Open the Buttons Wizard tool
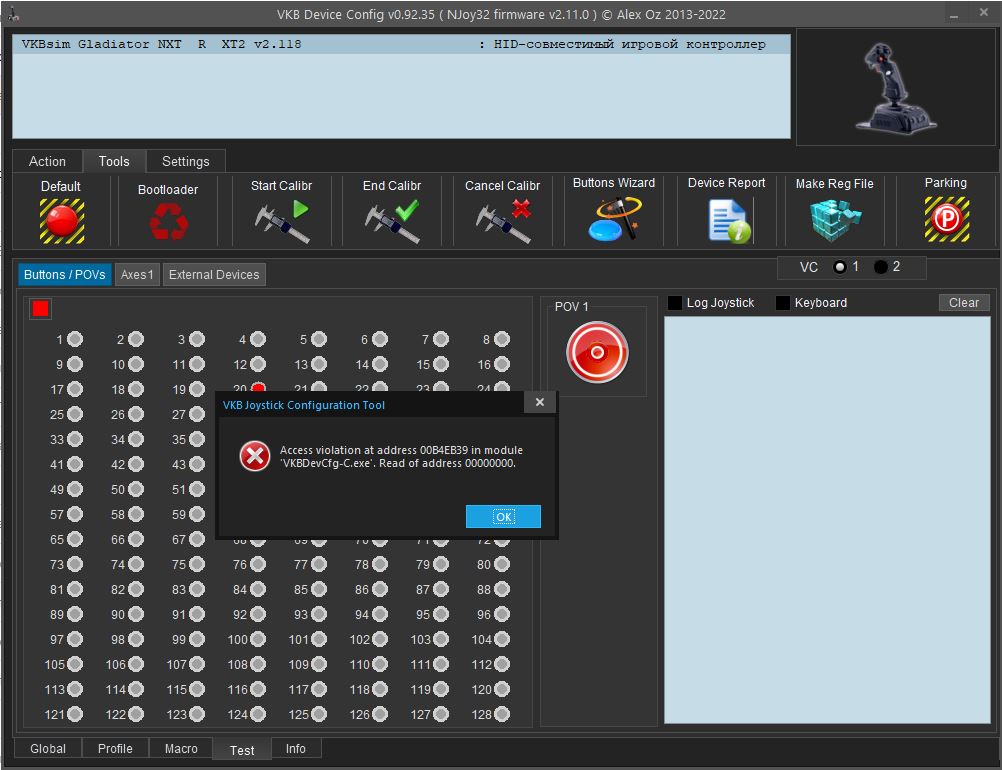This screenshot has width=1002, height=770. [613, 219]
